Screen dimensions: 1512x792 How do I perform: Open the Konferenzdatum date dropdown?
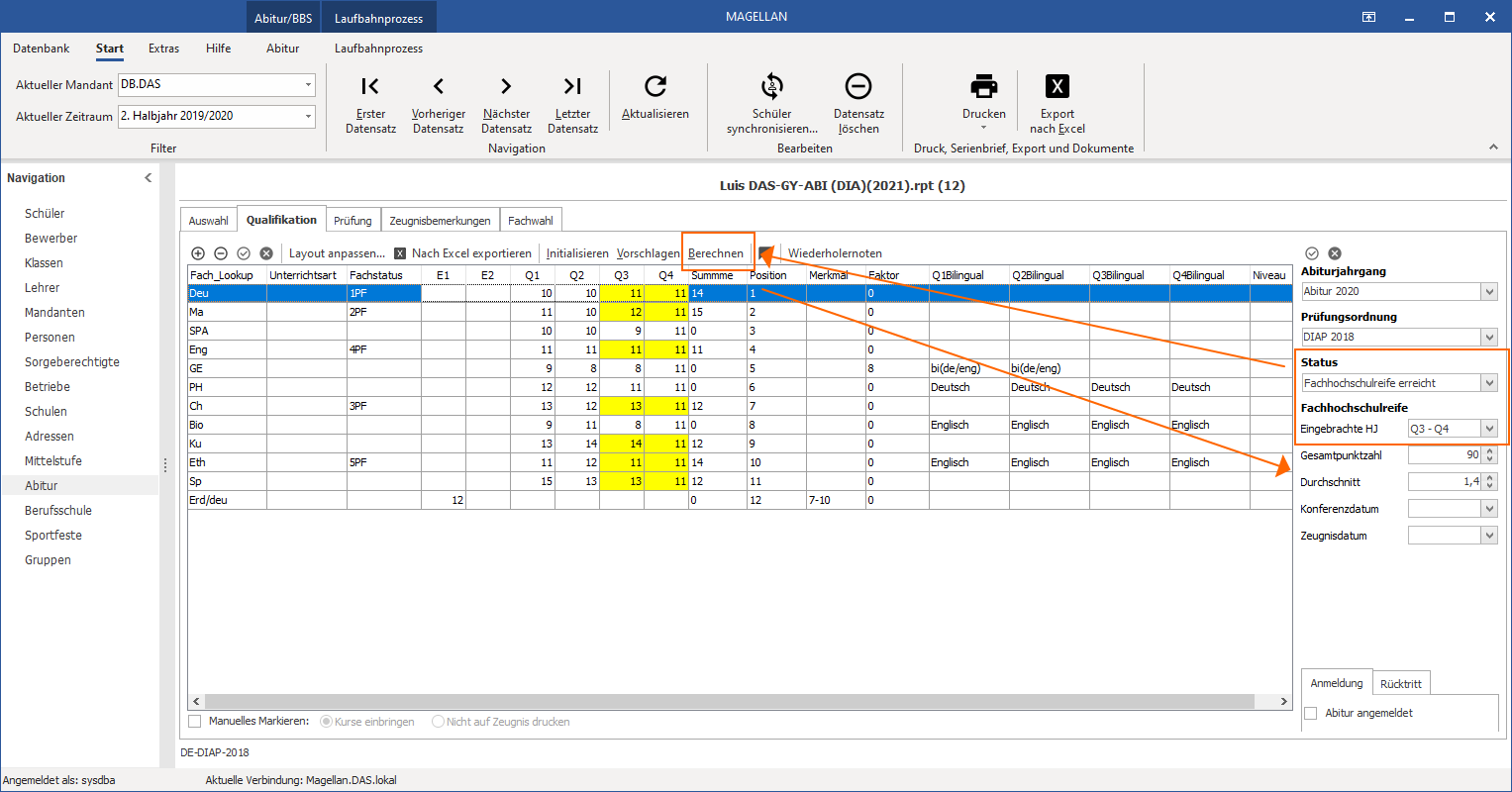coord(1489,509)
